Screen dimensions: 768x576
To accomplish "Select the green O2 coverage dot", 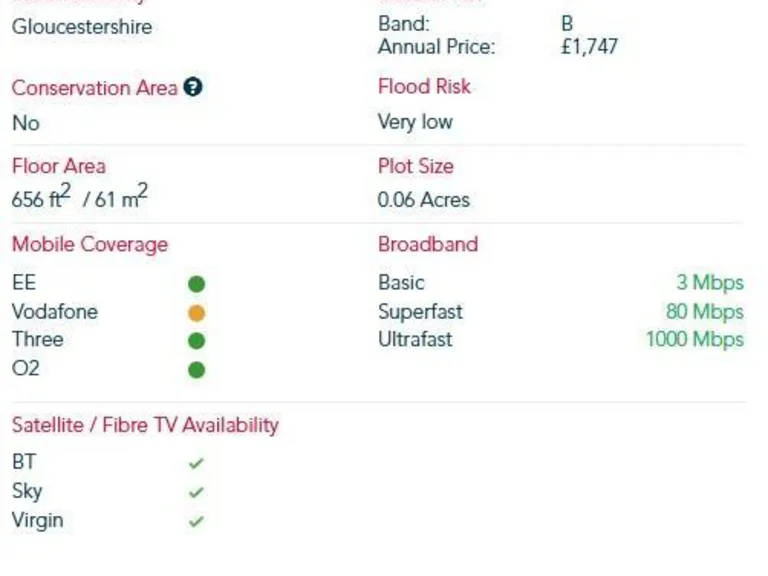I will [196, 370].
